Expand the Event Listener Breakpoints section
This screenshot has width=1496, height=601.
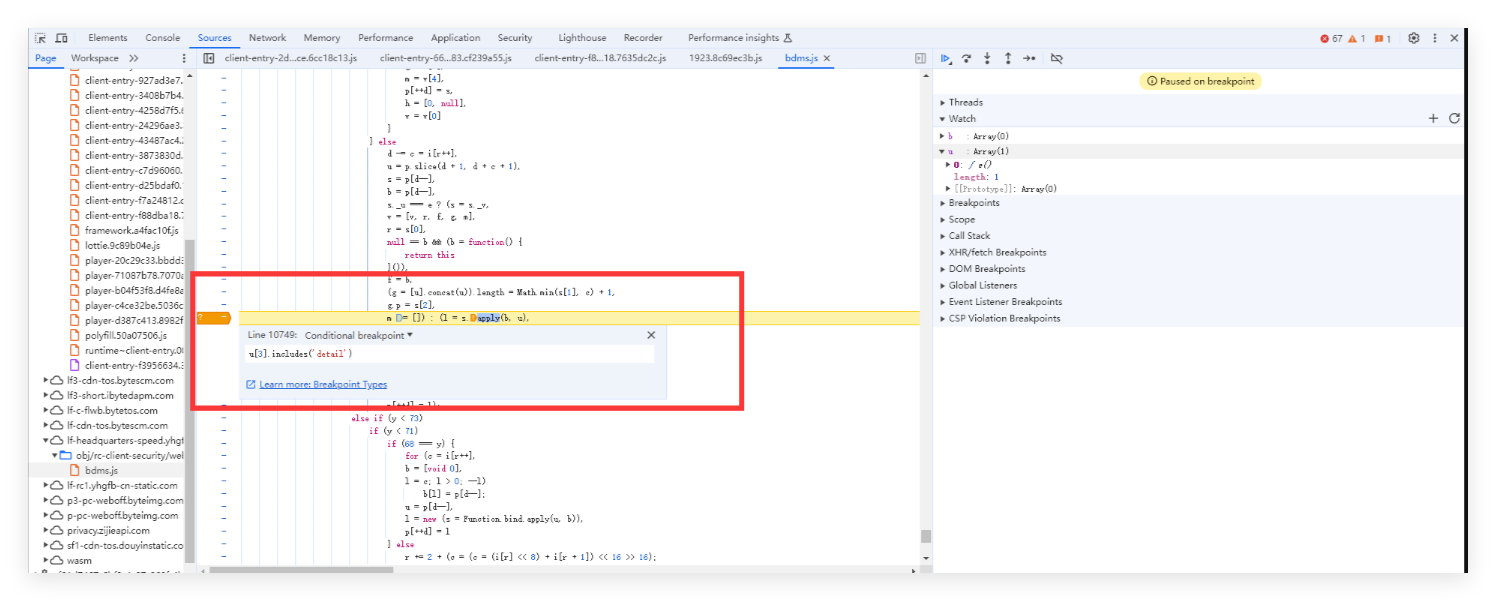point(1000,301)
